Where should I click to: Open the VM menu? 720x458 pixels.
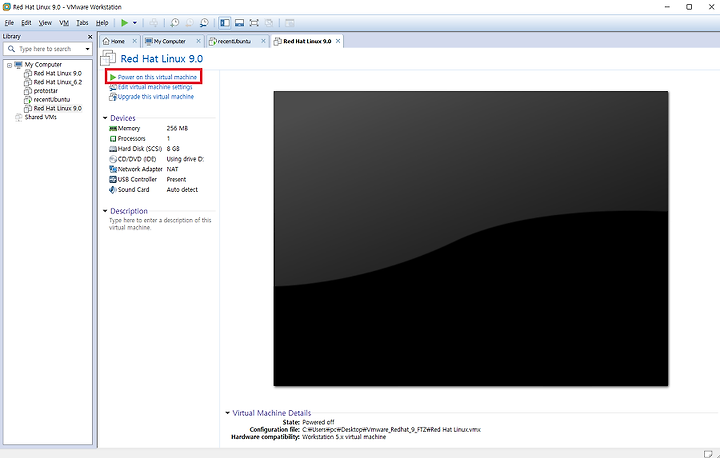pyautogui.click(x=64, y=23)
